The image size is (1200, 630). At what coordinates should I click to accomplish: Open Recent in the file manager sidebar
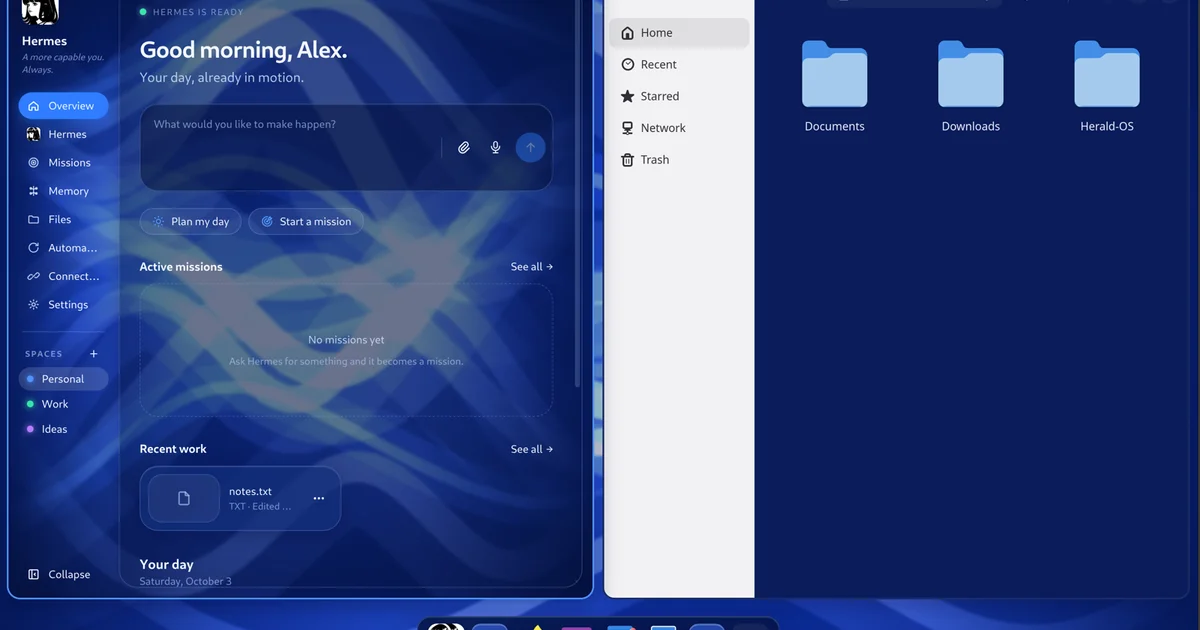679,65
